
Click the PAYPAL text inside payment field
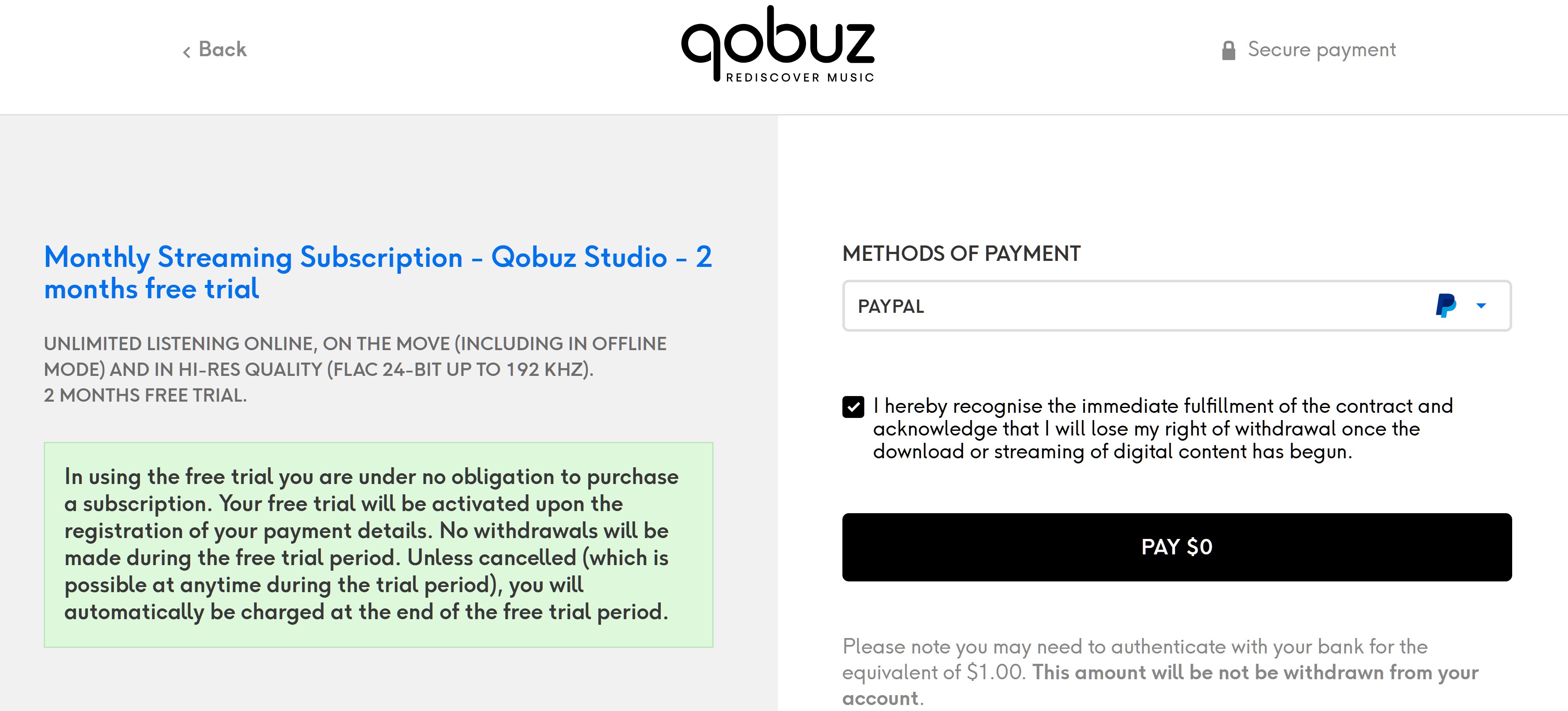click(890, 306)
